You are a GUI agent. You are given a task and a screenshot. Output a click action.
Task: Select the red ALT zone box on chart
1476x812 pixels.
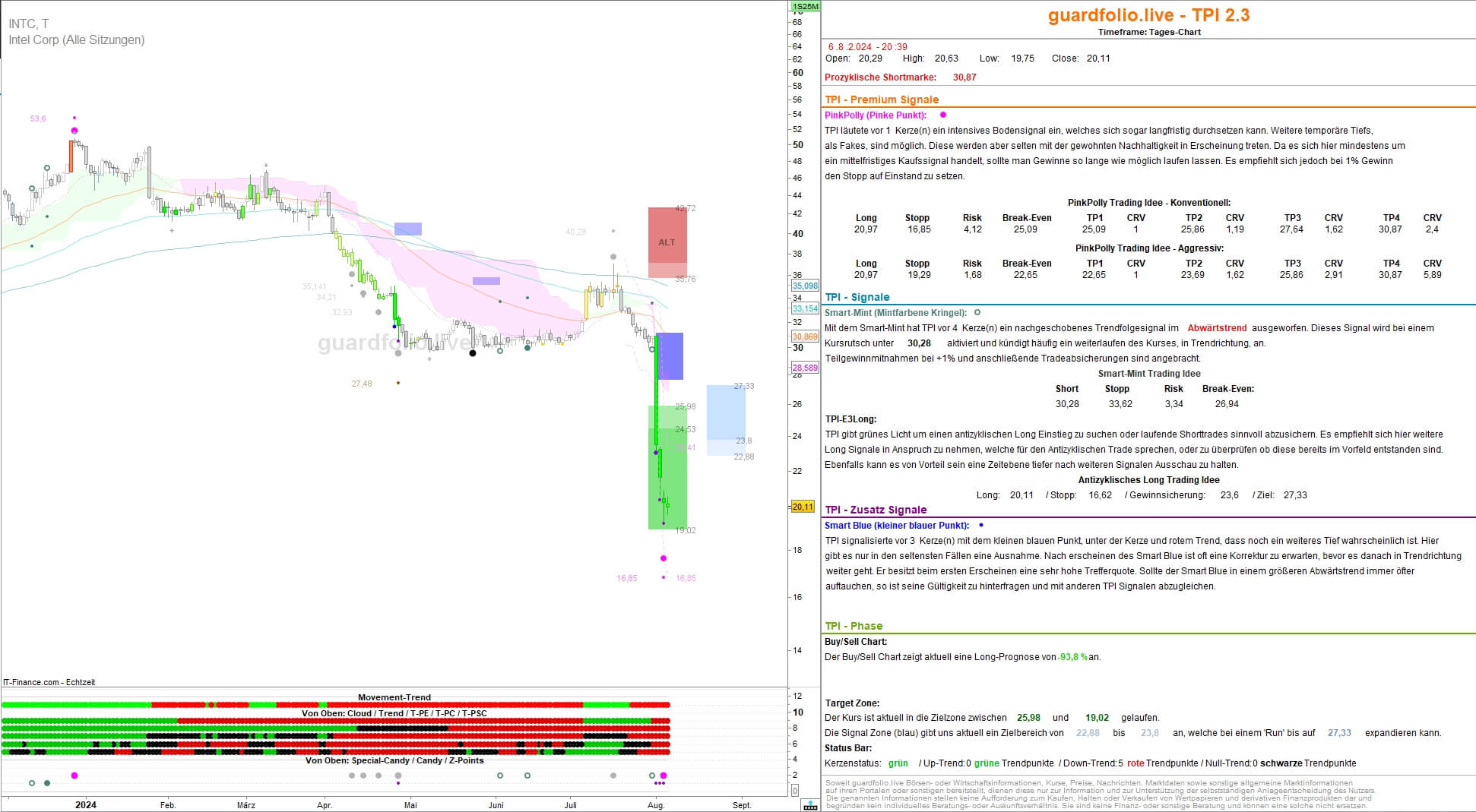click(x=667, y=242)
